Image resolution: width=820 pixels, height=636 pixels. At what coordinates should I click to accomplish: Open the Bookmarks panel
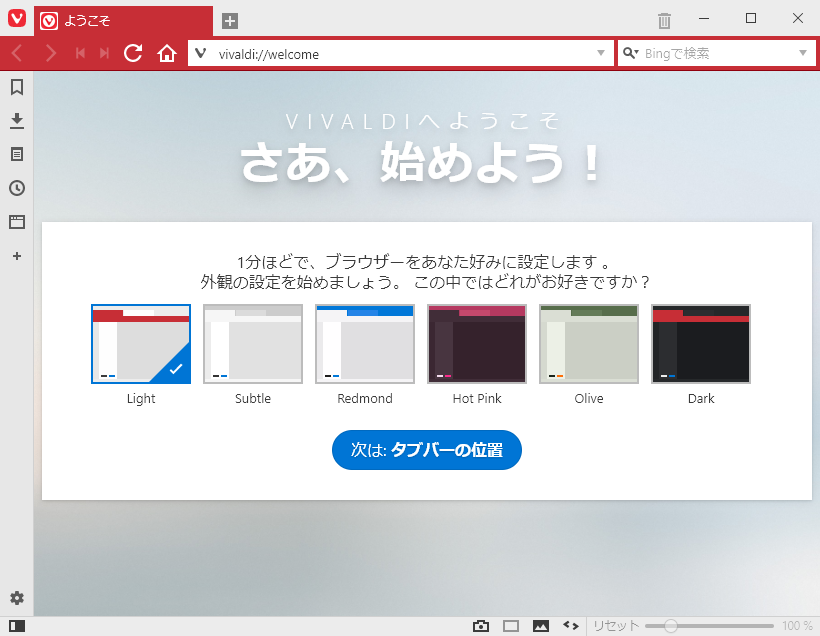click(17, 87)
